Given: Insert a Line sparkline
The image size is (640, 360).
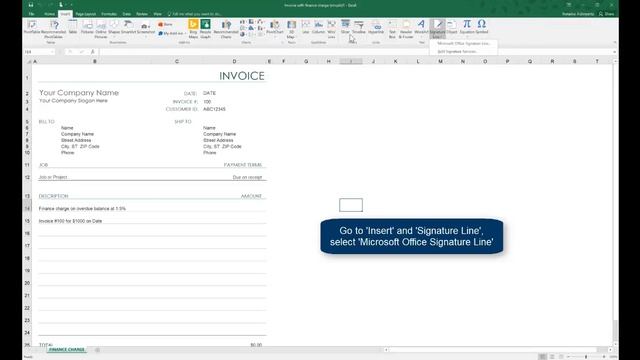Looking at the screenshot, I should (305, 27).
